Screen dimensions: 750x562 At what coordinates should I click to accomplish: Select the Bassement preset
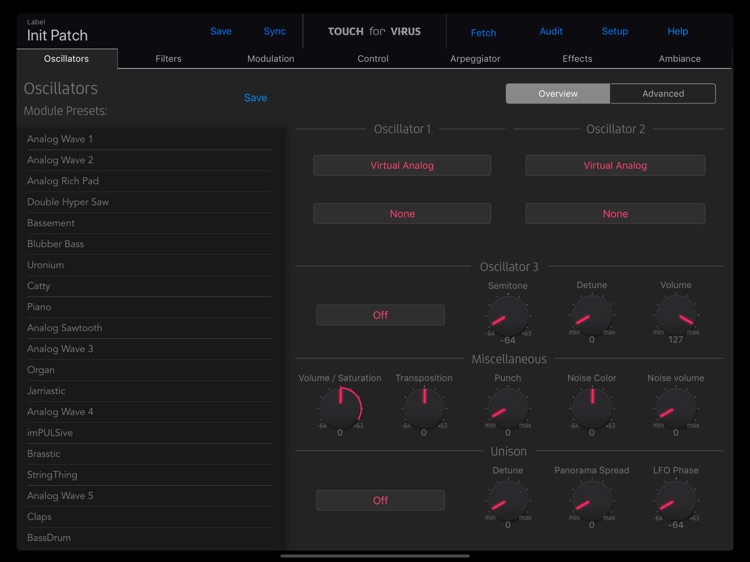click(x=149, y=223)
